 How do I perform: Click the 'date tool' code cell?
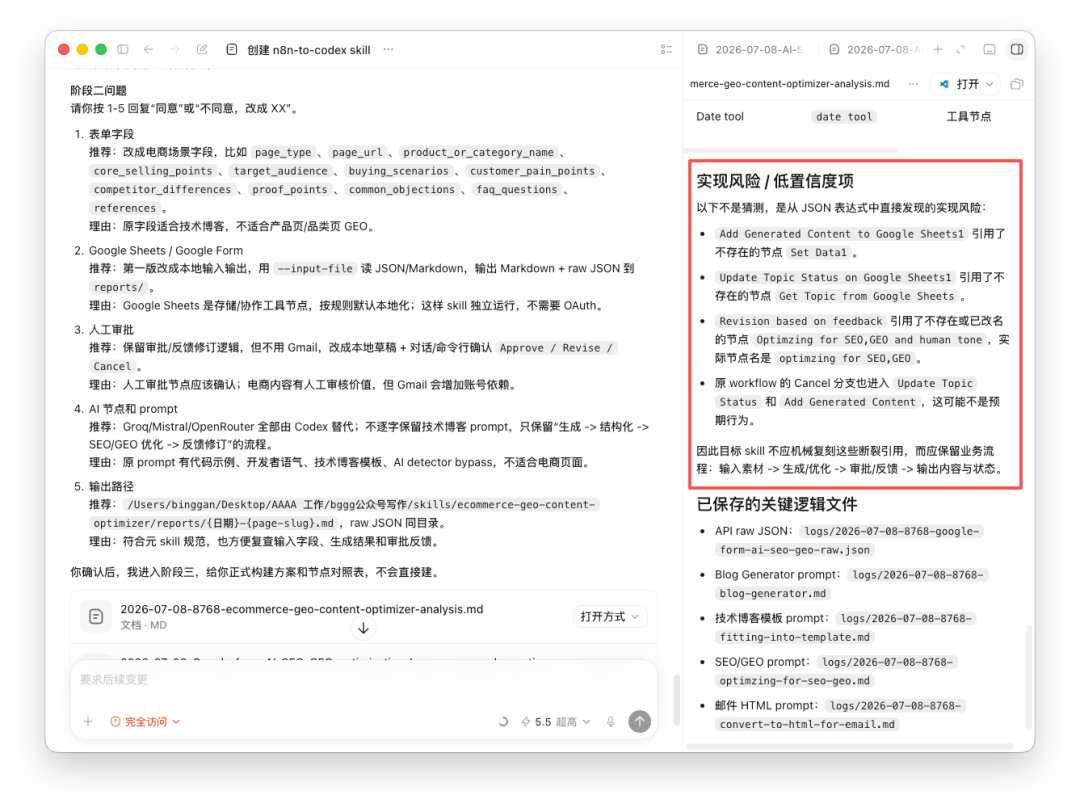(844, 117)
